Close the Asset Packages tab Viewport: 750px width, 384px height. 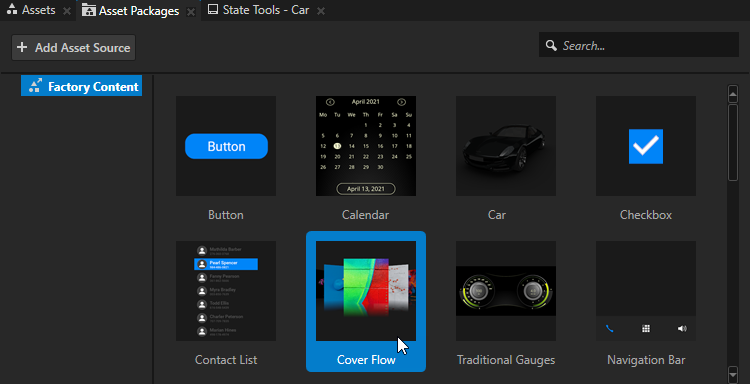click(191, 11)
